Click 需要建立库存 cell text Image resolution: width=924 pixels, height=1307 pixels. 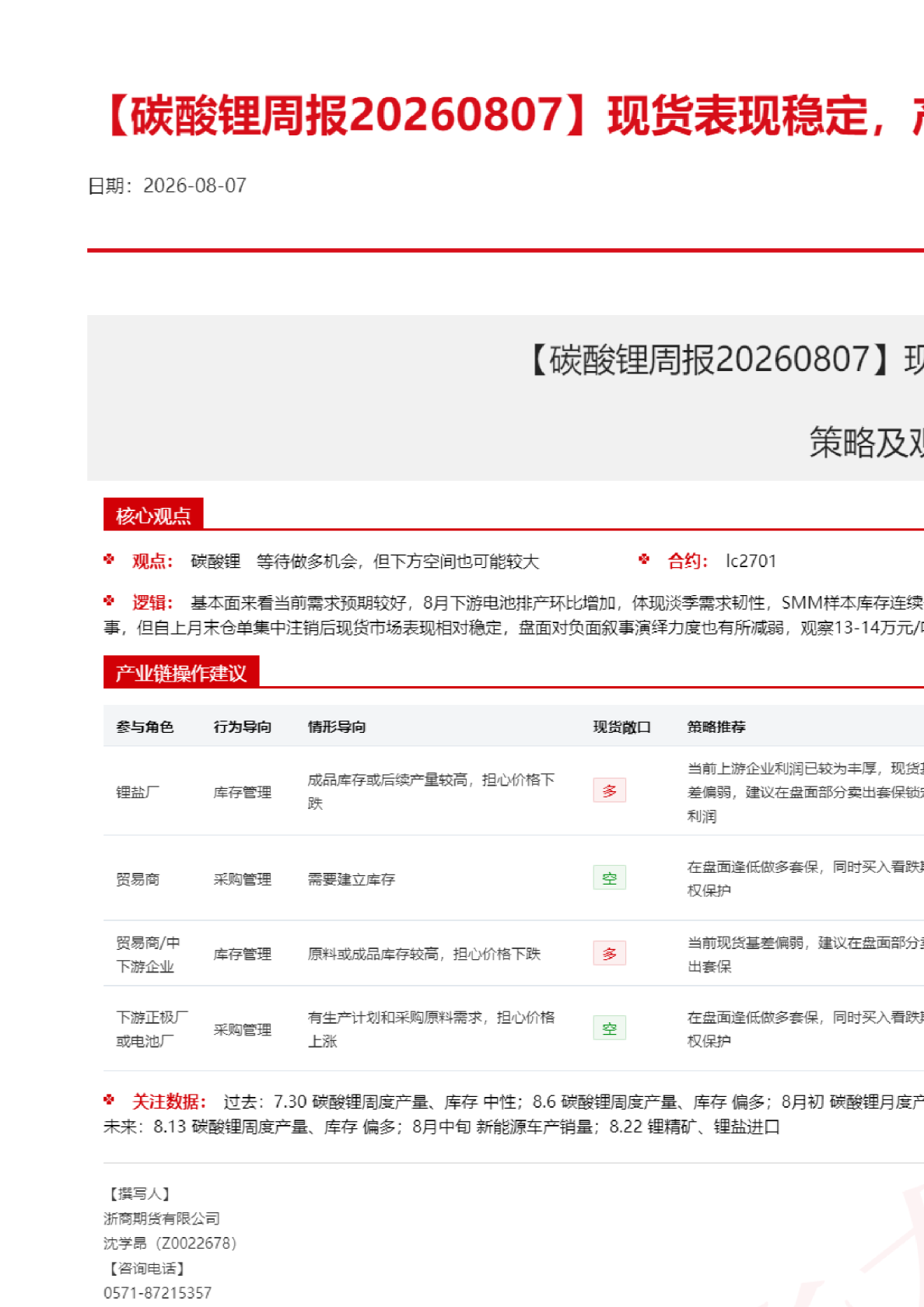click(x=352, y=879)
